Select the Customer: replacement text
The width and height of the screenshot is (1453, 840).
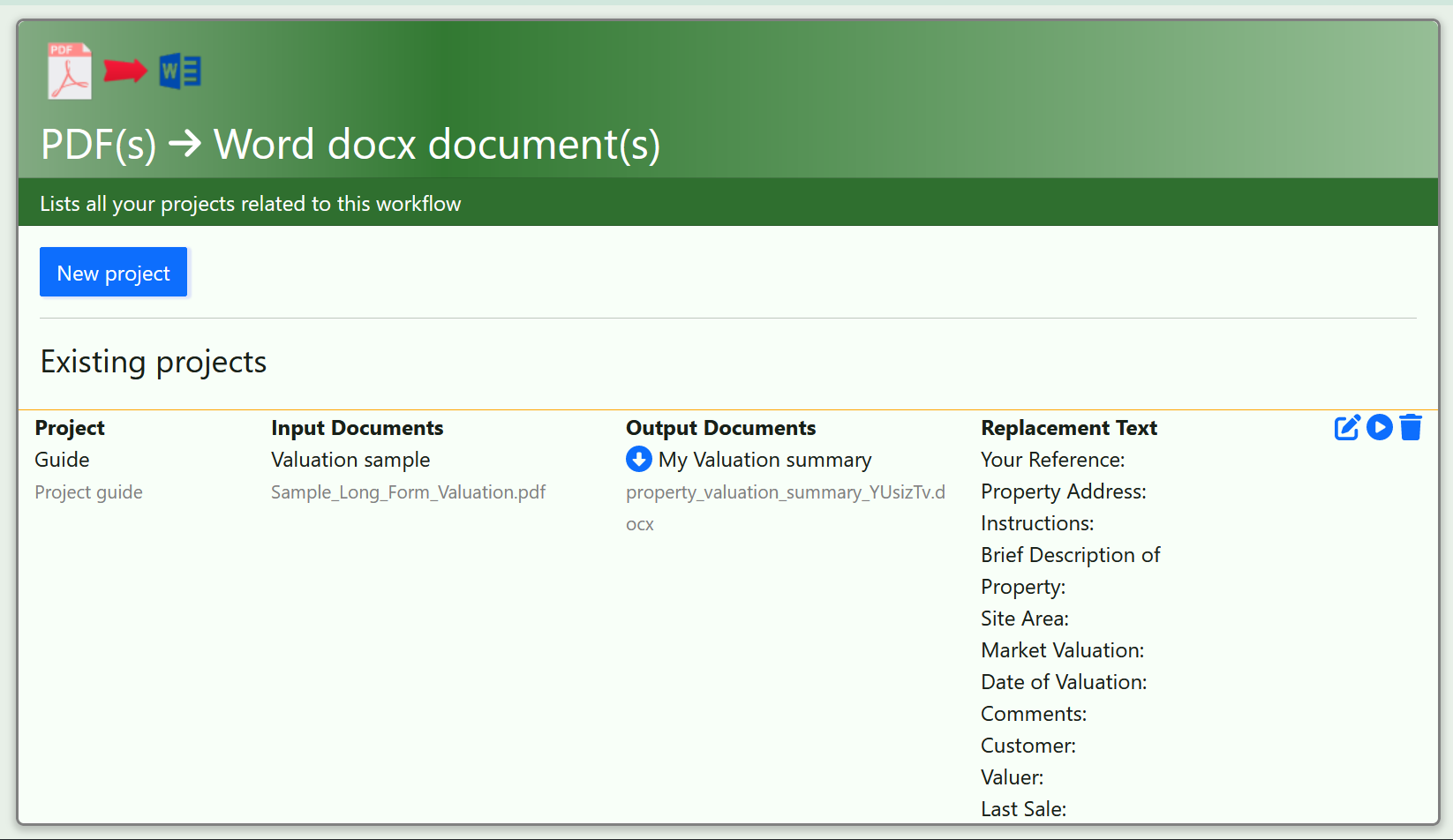(1028, 746)
